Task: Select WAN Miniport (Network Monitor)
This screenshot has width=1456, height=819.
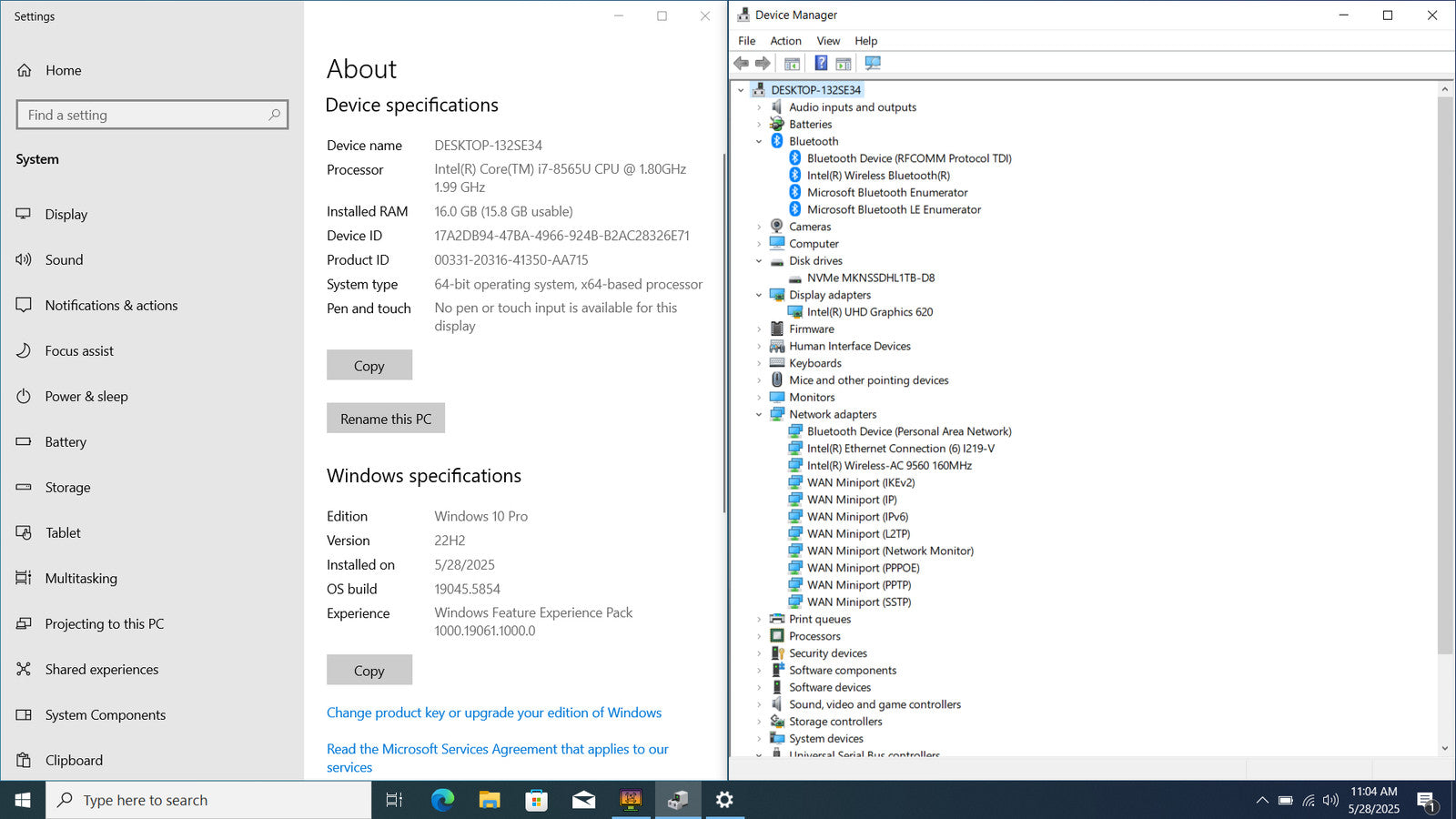Action: click(890, 551)
